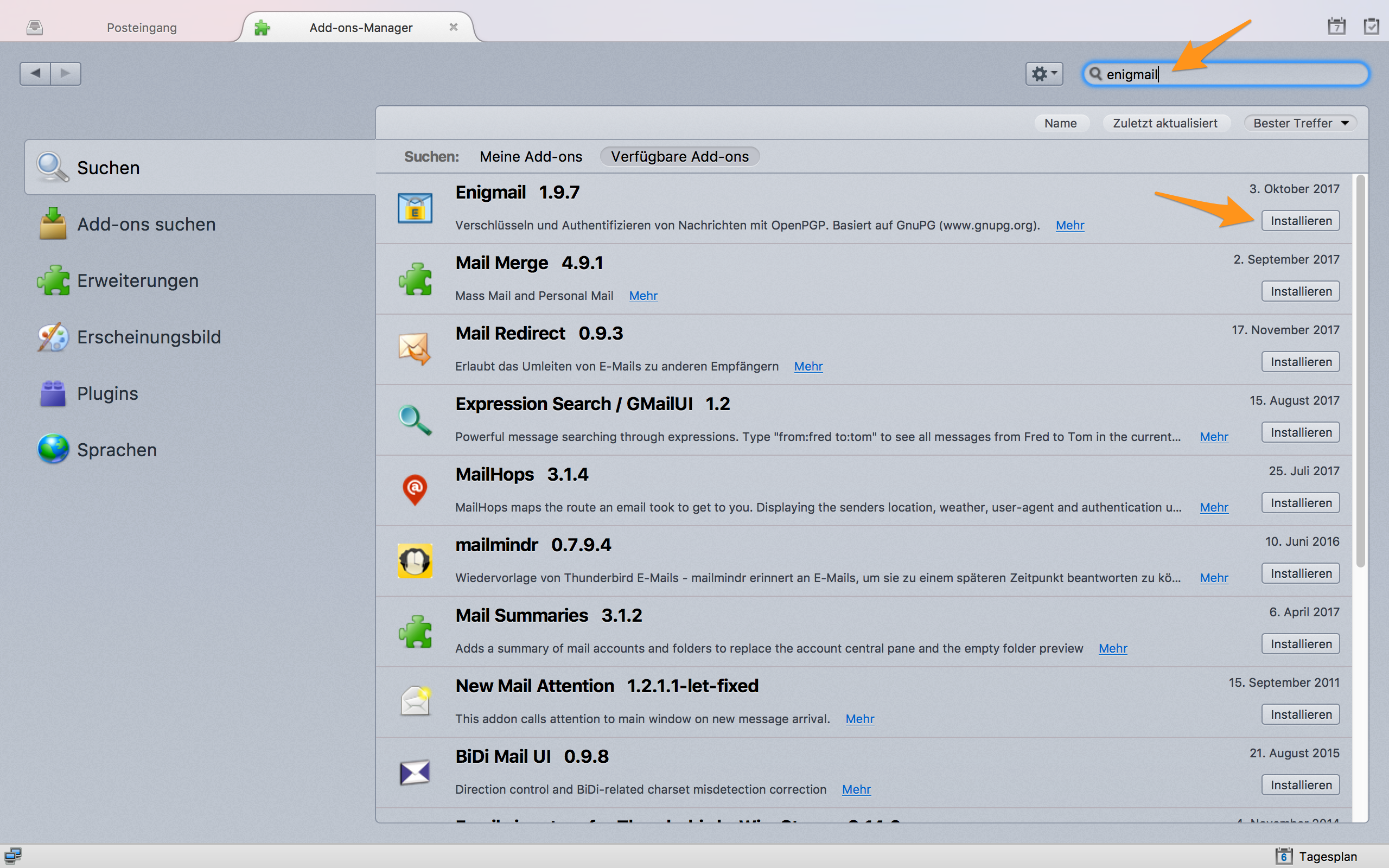Open Mehr link for Enigmail
The height and width of the screenshot is (868, 1389).
[x=1070, y=225]
